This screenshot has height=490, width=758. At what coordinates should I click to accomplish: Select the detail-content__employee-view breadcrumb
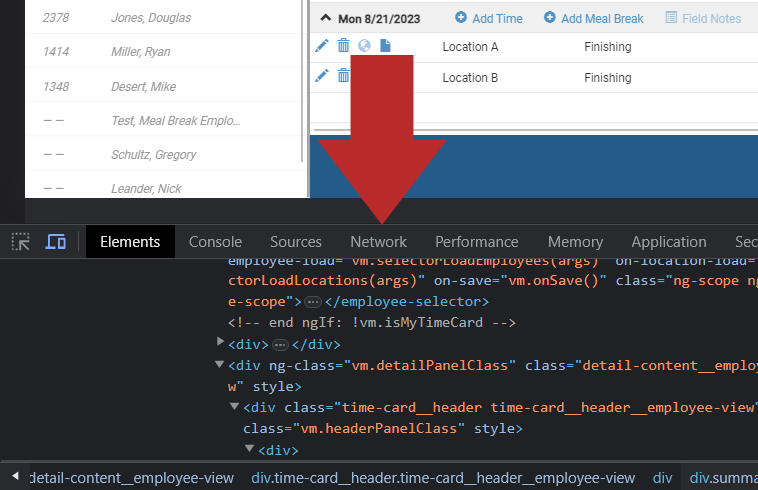[131, 478]
